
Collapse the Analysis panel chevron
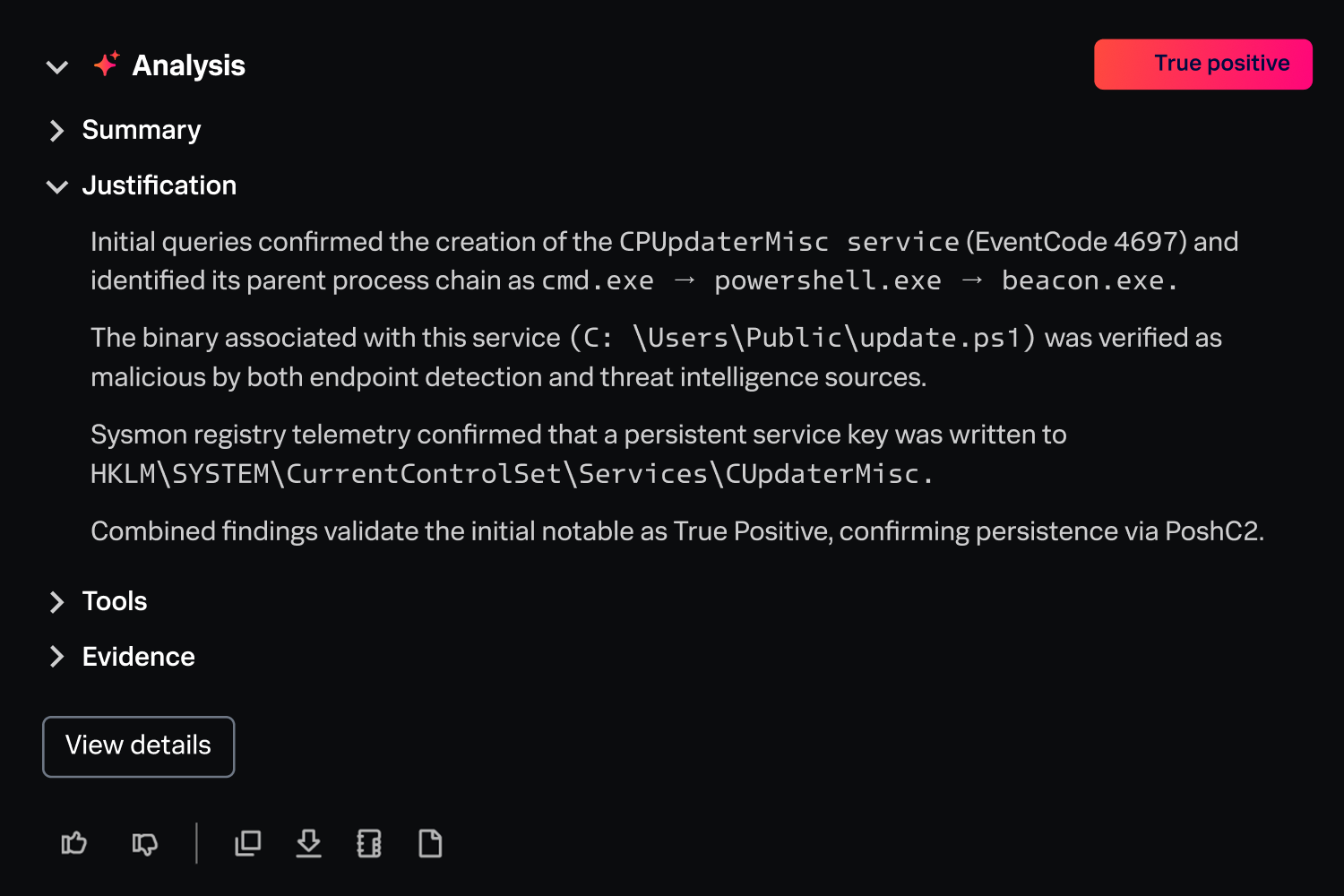point(57,66)
